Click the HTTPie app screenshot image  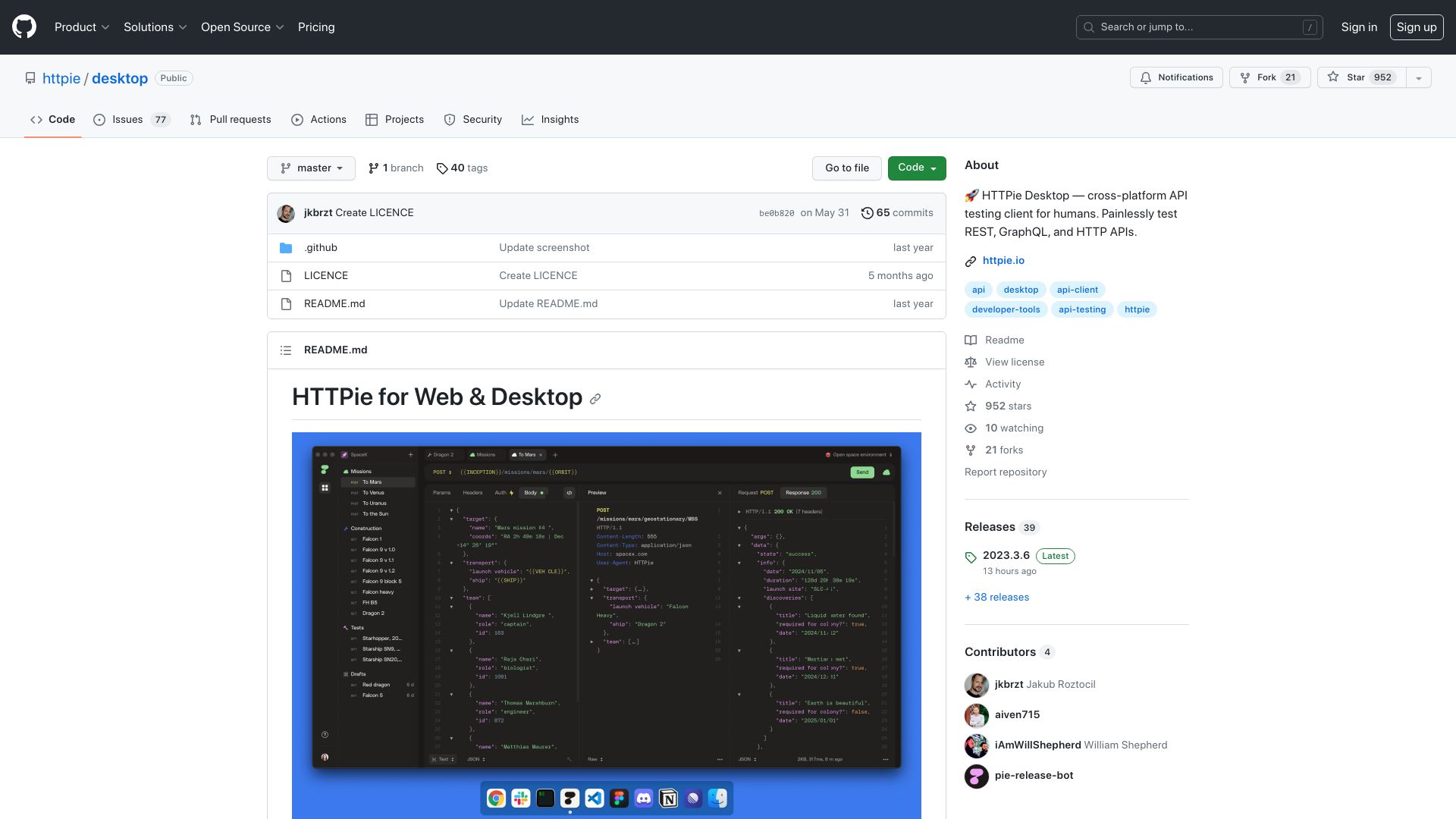(607, 626)
